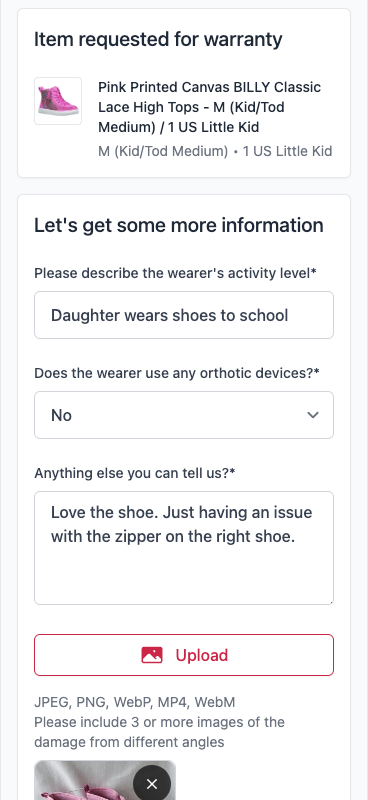The image size is (368, 800).
Task: Click the Anything else you can tell us label
Action: pos(135,473)
